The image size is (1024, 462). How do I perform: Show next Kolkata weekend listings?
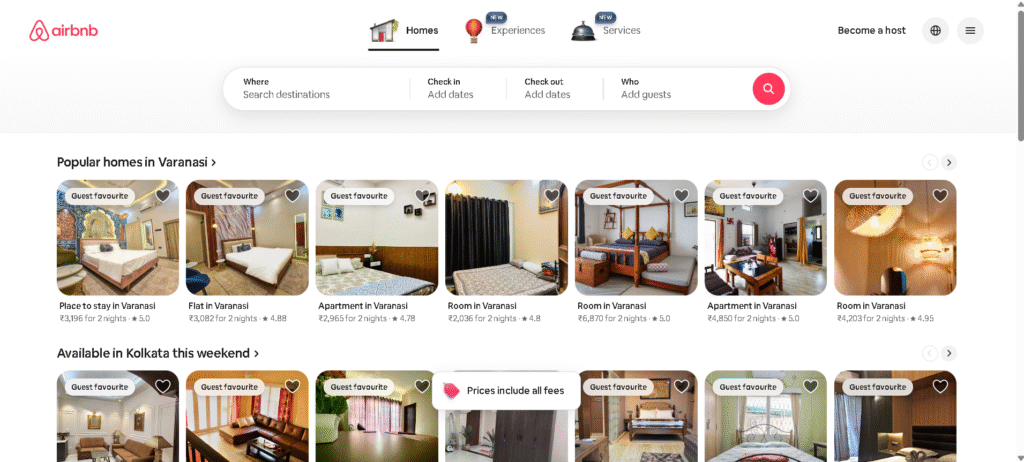(x=949, y=354)
